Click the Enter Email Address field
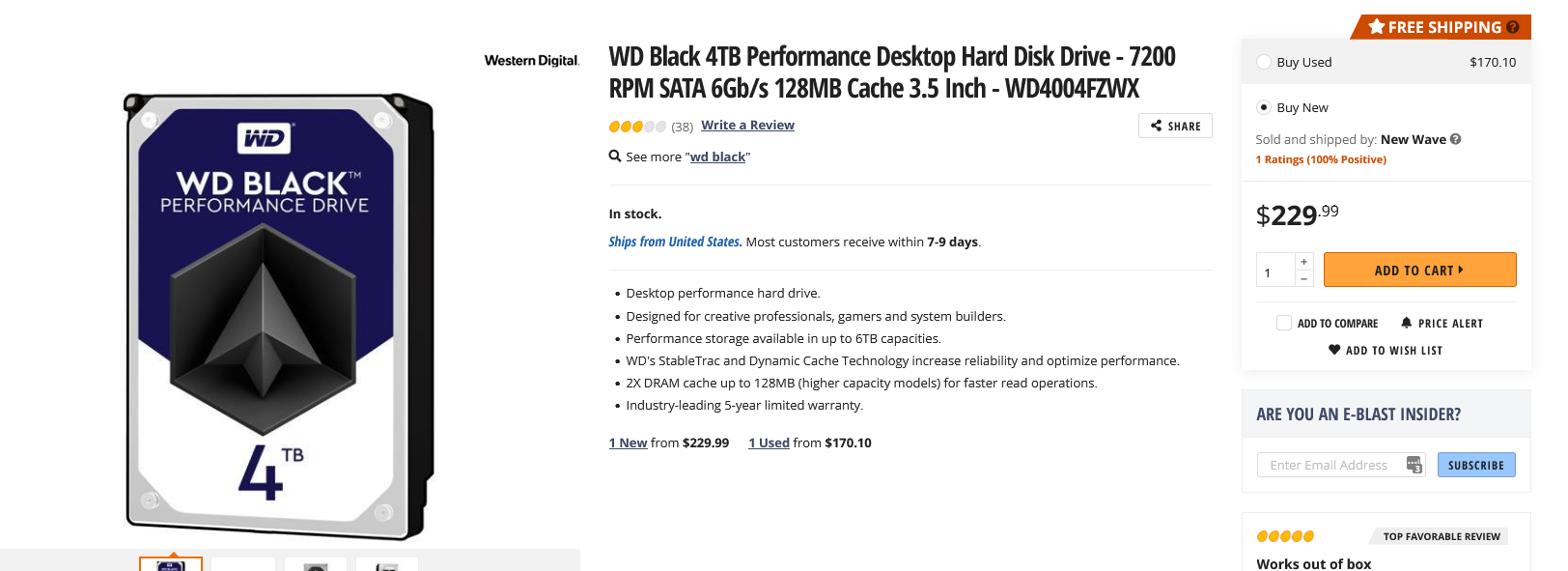 point(1332,465)
